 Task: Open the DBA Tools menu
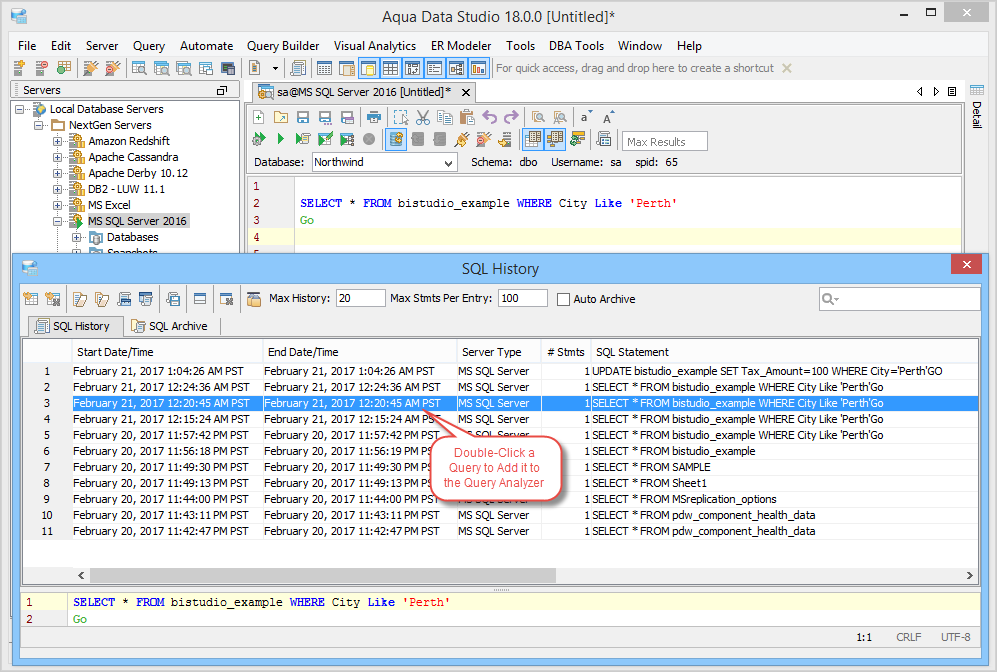577,46
